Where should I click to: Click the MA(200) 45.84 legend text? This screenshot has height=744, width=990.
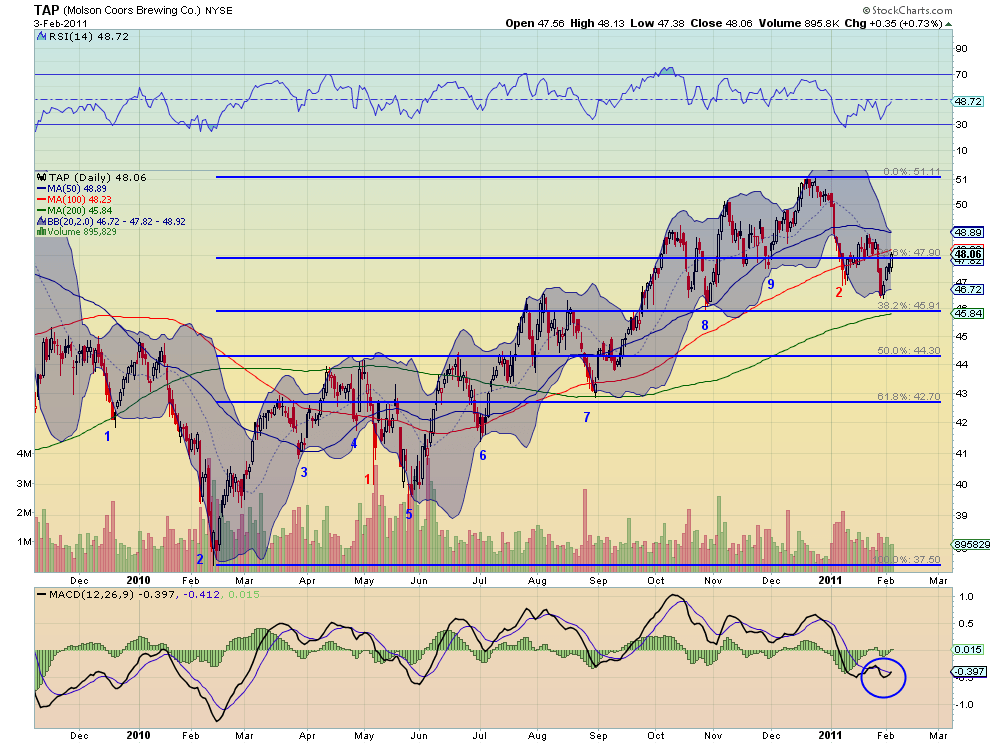pyautogui.click(x=80, y=210)
